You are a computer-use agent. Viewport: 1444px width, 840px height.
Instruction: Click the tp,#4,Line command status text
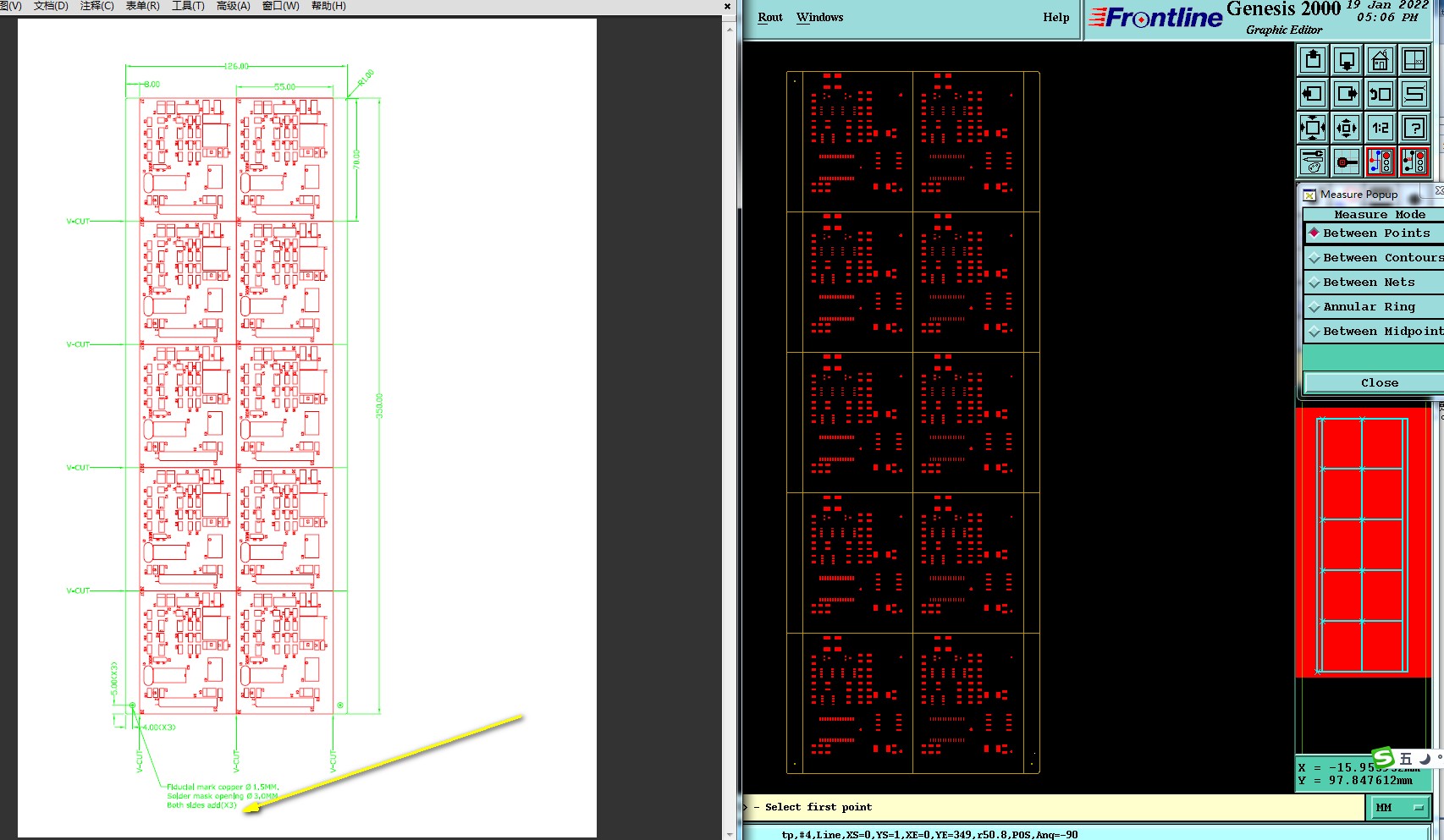click(x=929, y=835)
